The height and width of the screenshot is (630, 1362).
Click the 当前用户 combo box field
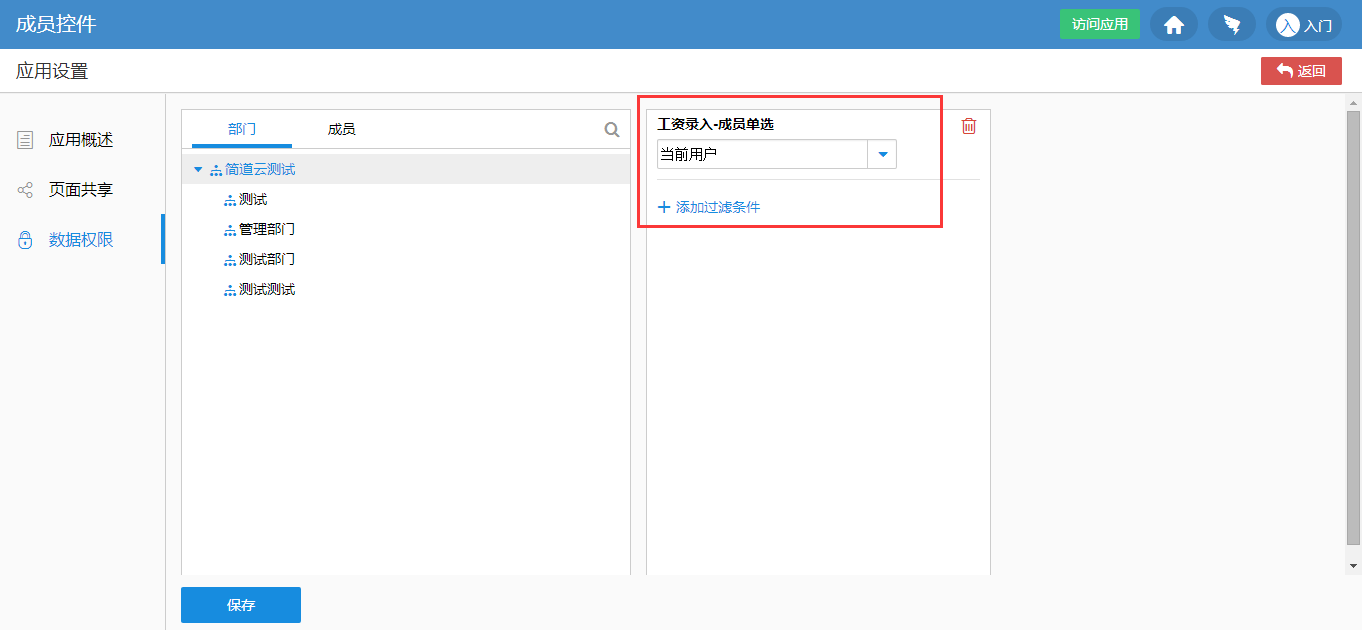tap(761, 154)
